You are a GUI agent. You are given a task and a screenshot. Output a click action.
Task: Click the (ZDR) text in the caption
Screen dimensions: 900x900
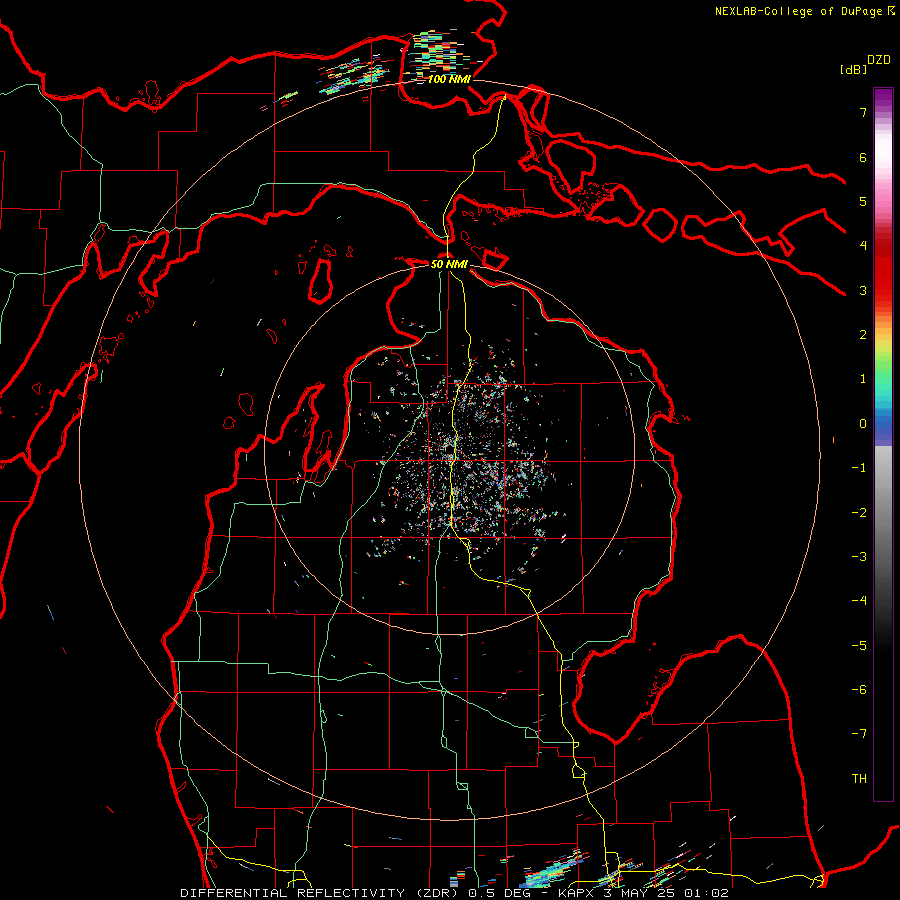point(436,893)
